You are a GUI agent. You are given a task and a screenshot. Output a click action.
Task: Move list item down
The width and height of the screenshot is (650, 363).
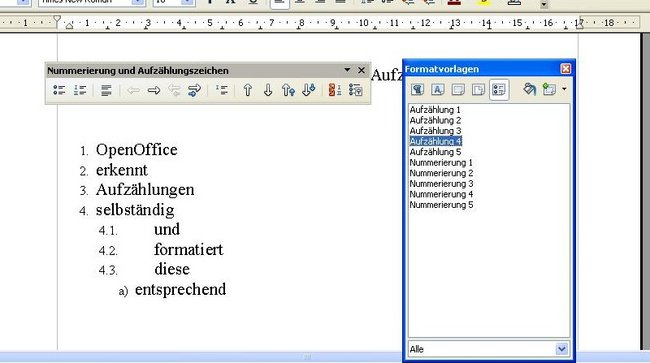coord(268,90)
